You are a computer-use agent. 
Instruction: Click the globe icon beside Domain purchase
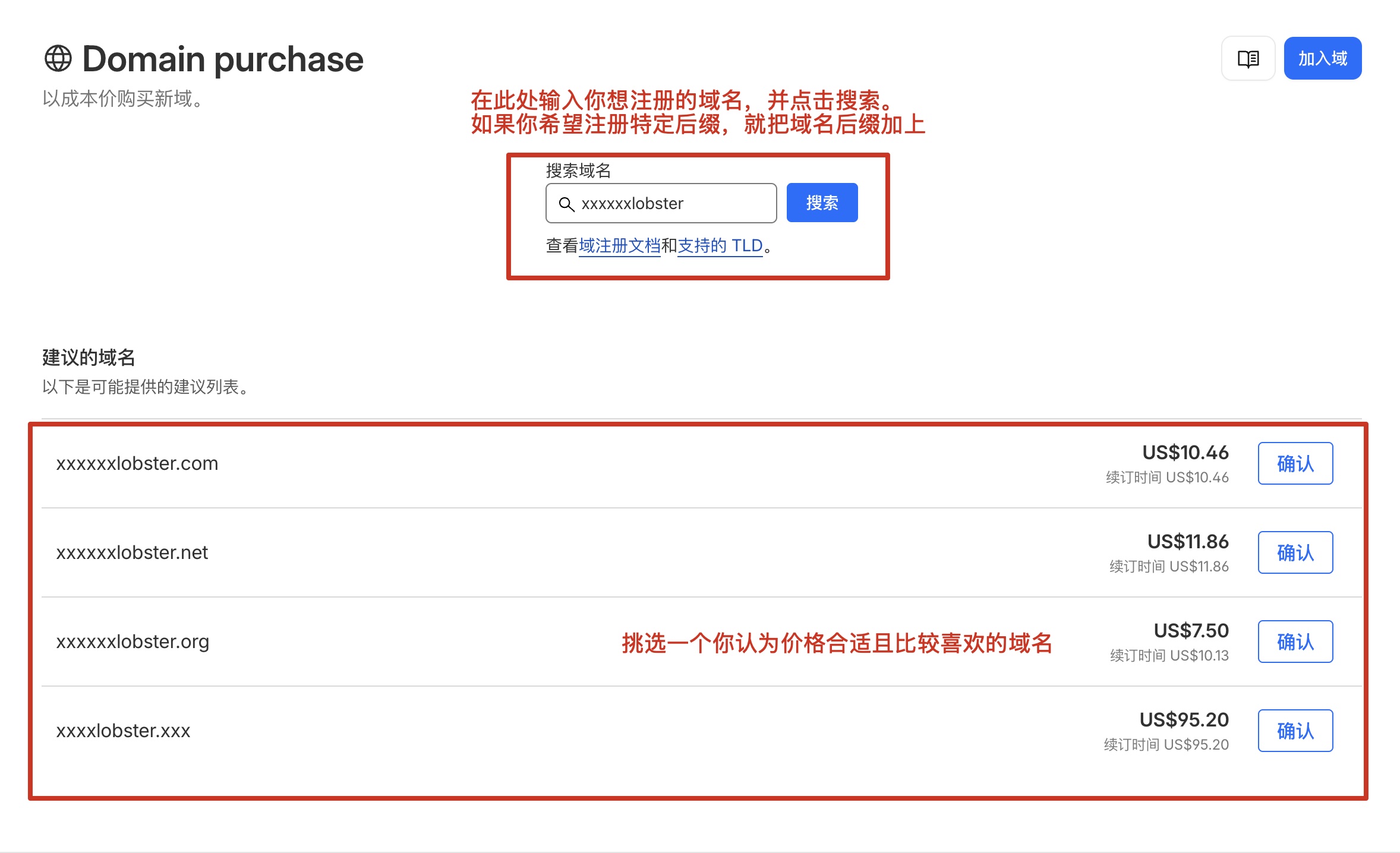coord(60,58)
